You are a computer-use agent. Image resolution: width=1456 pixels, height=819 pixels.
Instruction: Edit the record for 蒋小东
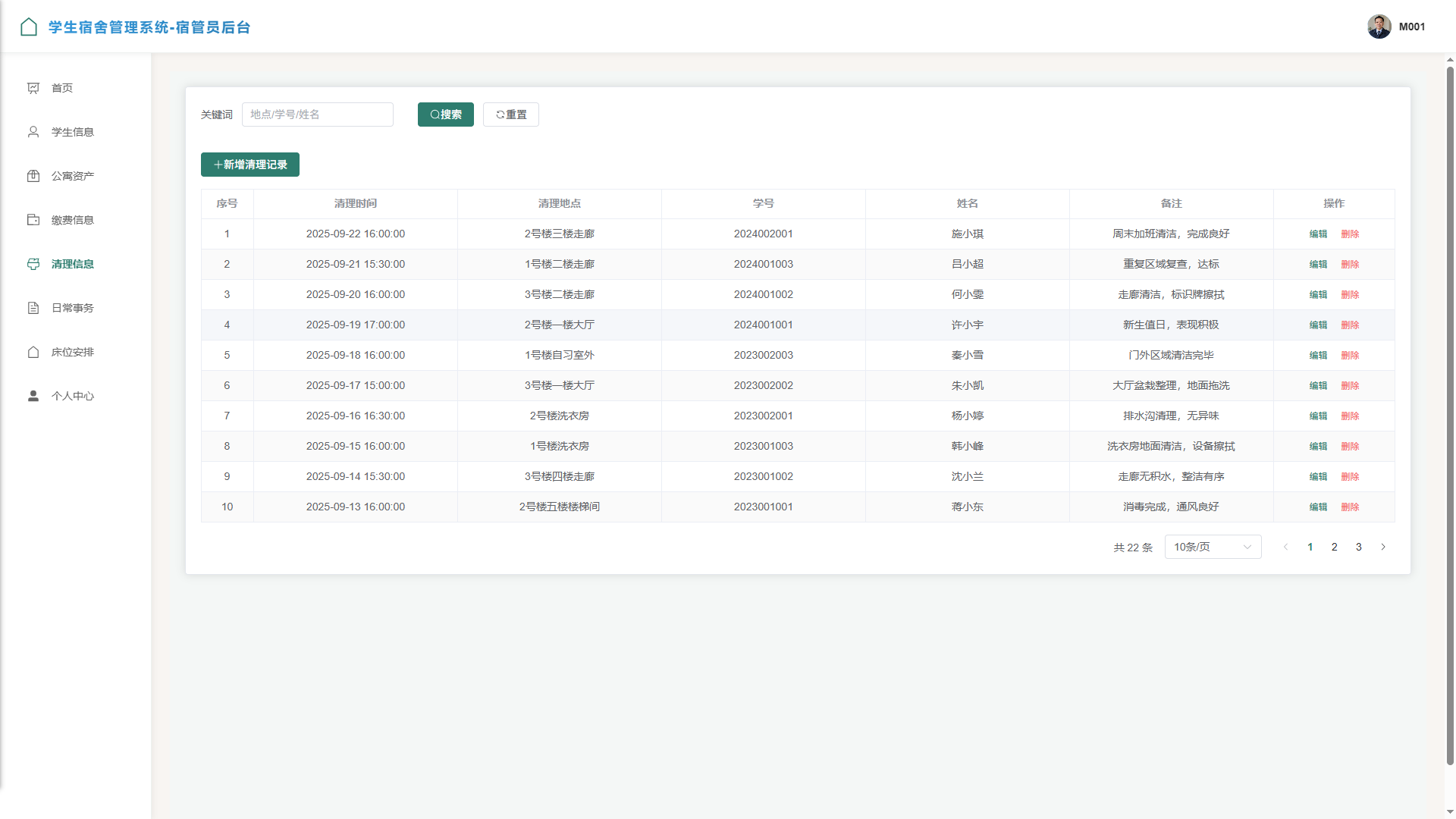1319,507
